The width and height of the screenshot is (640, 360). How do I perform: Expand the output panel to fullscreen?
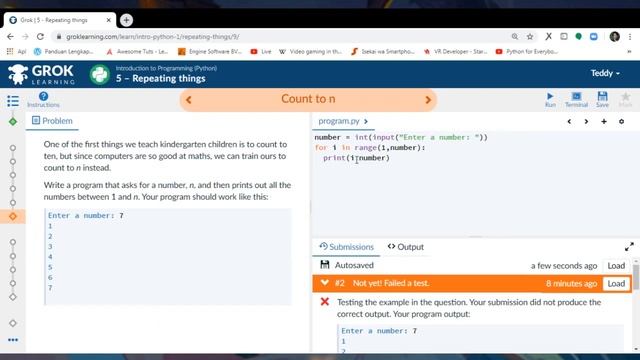[629, 247]
